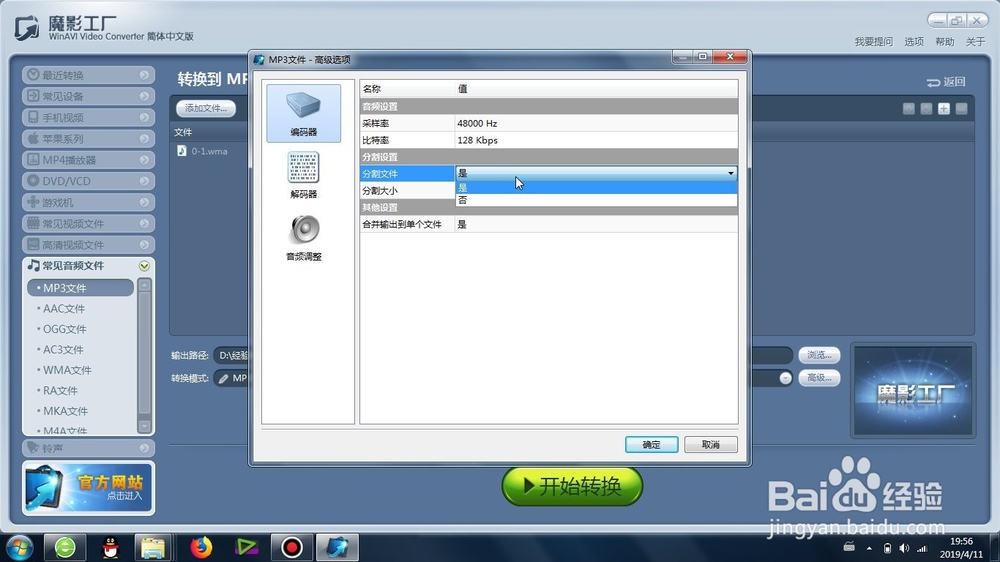This screenshot has height=562, width=1000.
Task: Click the 魔影工厂 preview thumbnail
Action: point(913,391)
